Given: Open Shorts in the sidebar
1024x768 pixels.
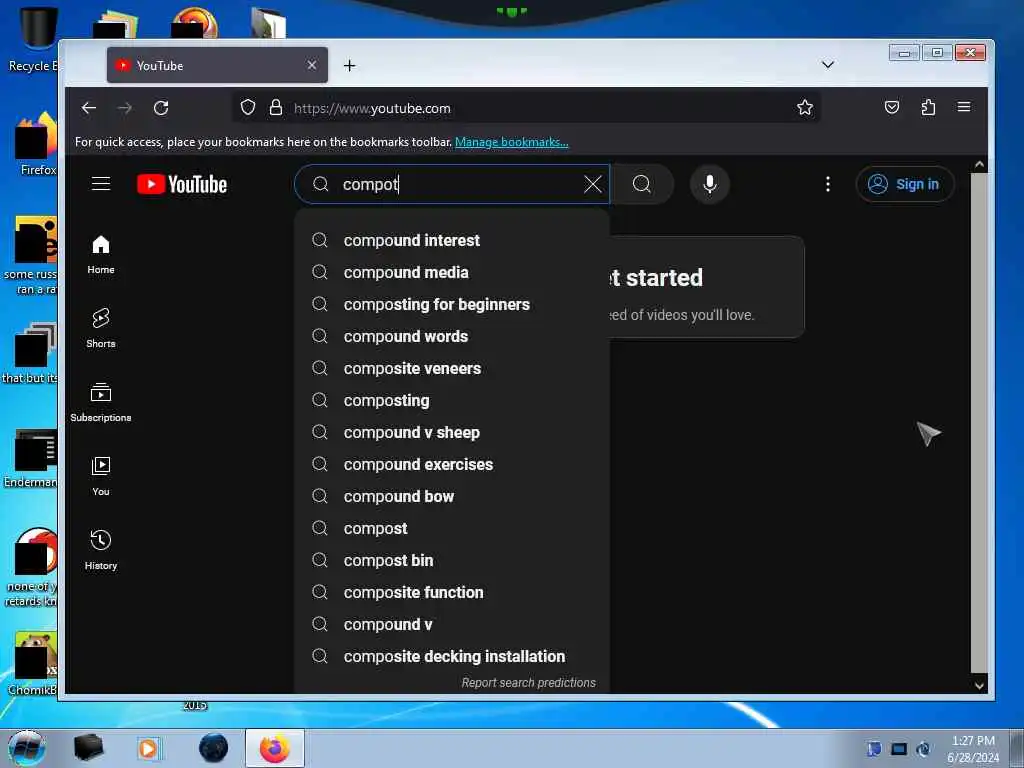Looking at the screenshot, I should [x=101, y=328].
